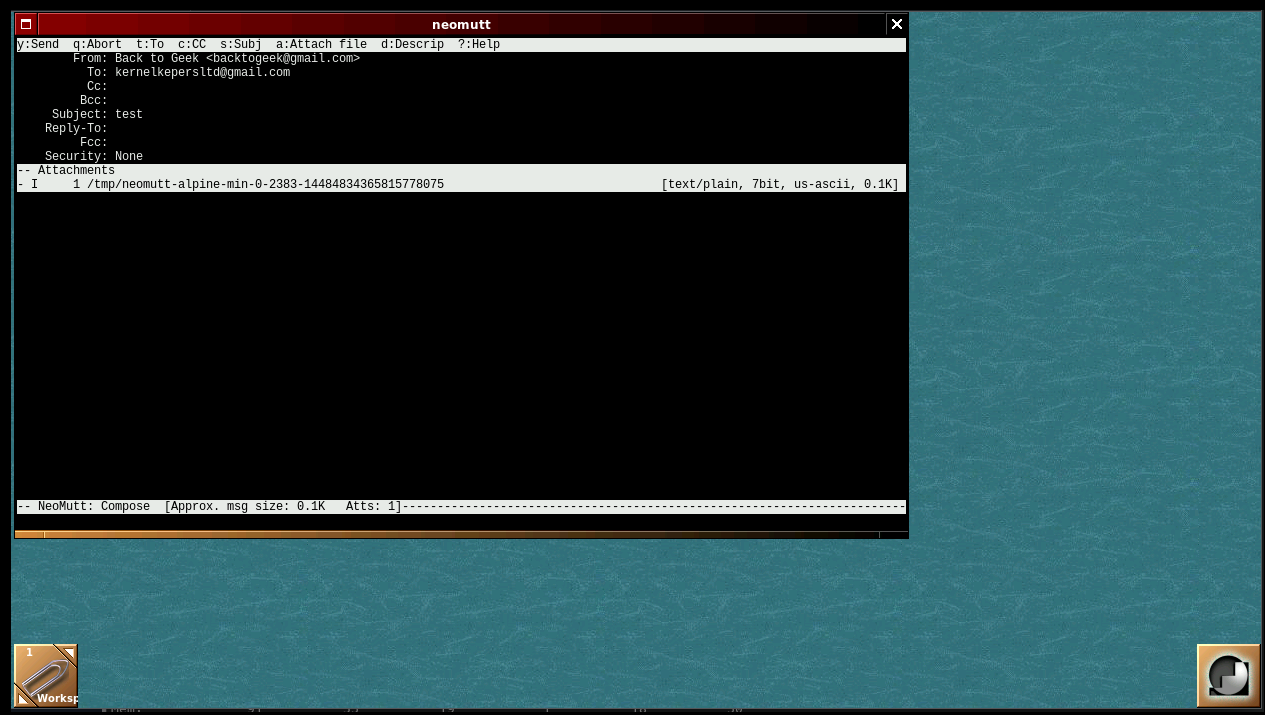Click the From address line

coord(237,59)
